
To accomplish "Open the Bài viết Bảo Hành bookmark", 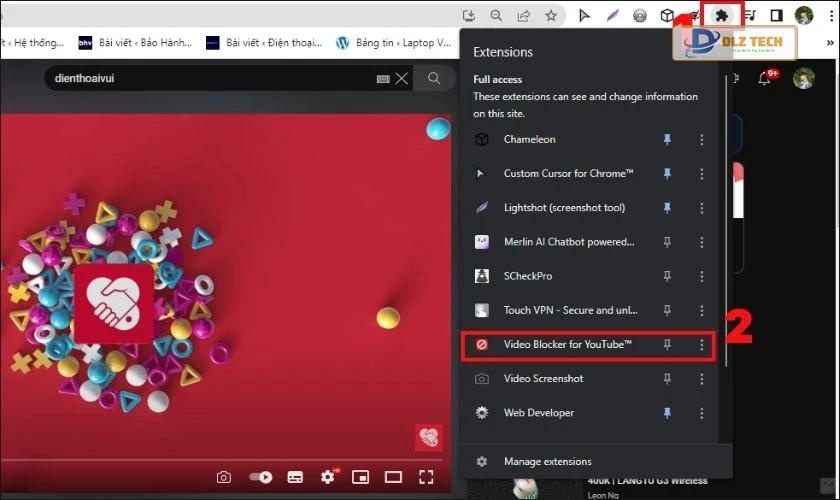I will (x=135, y=43).
